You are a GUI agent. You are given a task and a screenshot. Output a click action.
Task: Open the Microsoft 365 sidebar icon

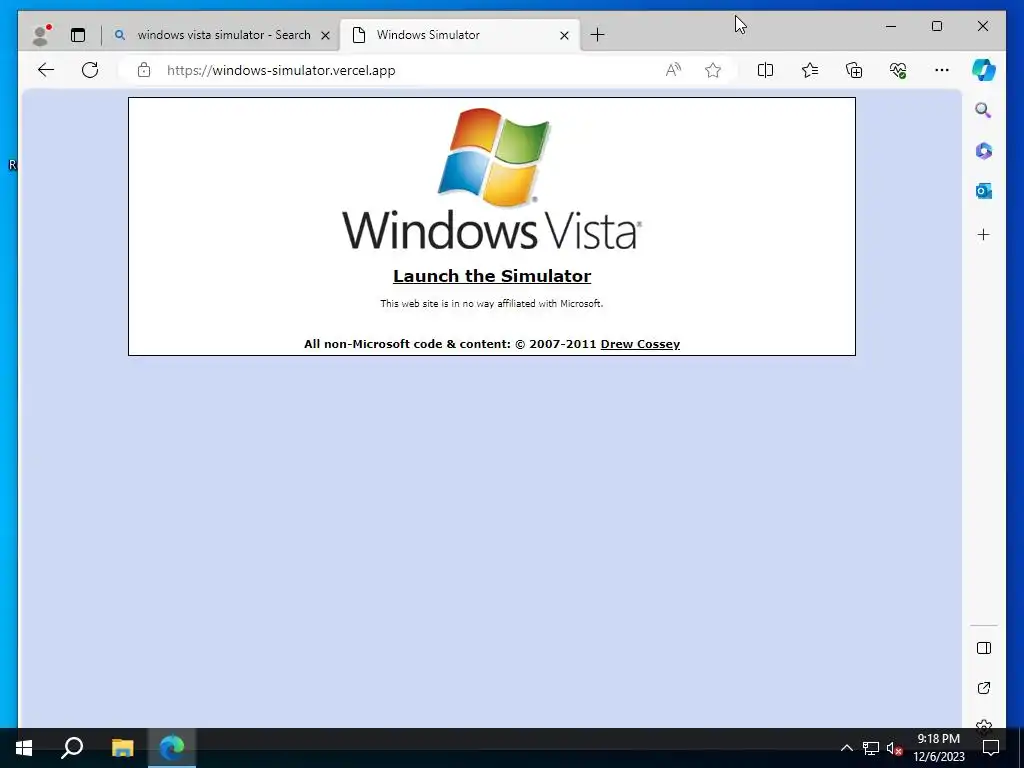984,151
